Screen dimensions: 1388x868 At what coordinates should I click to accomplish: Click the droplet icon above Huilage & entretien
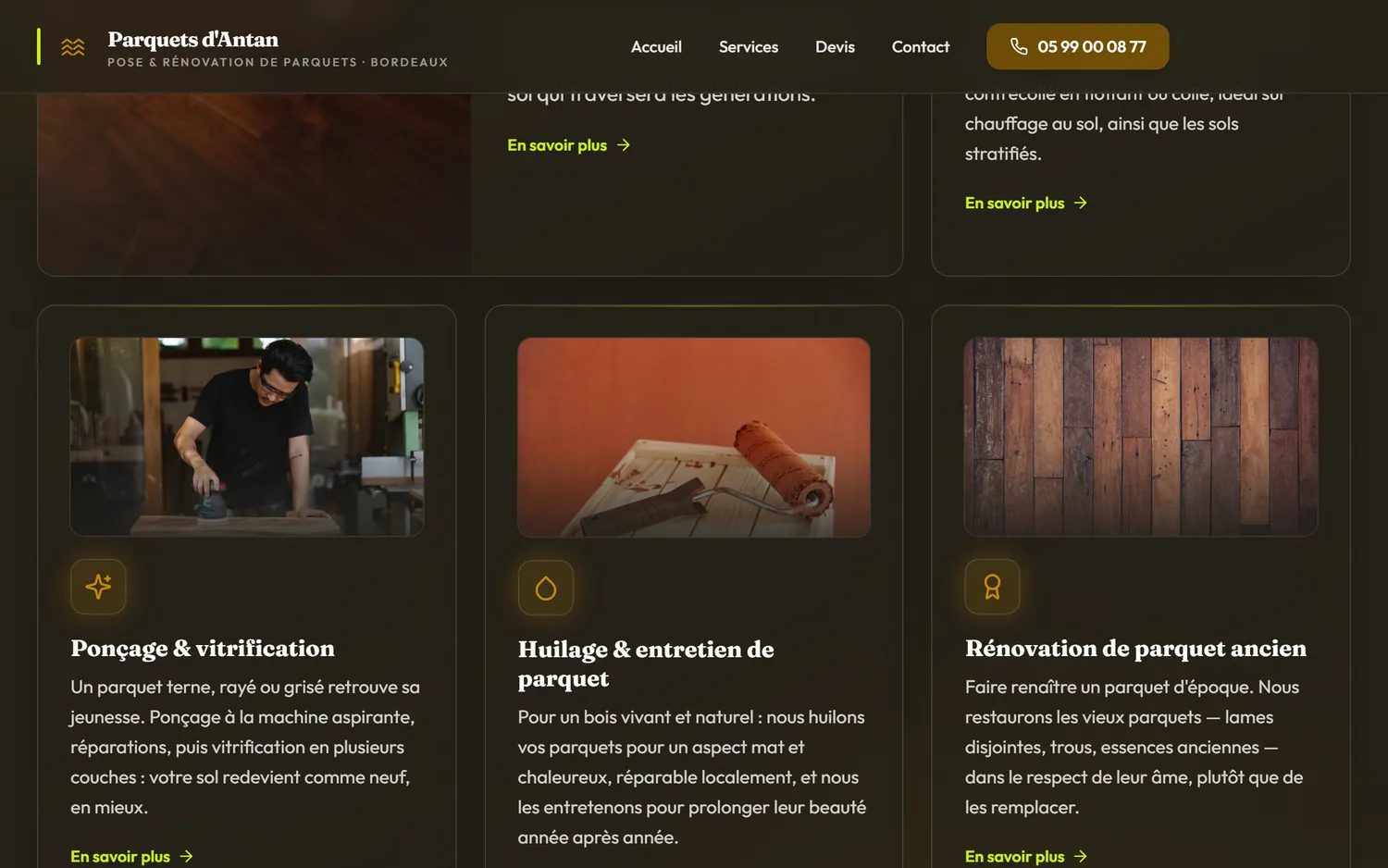tap(546, 588)
